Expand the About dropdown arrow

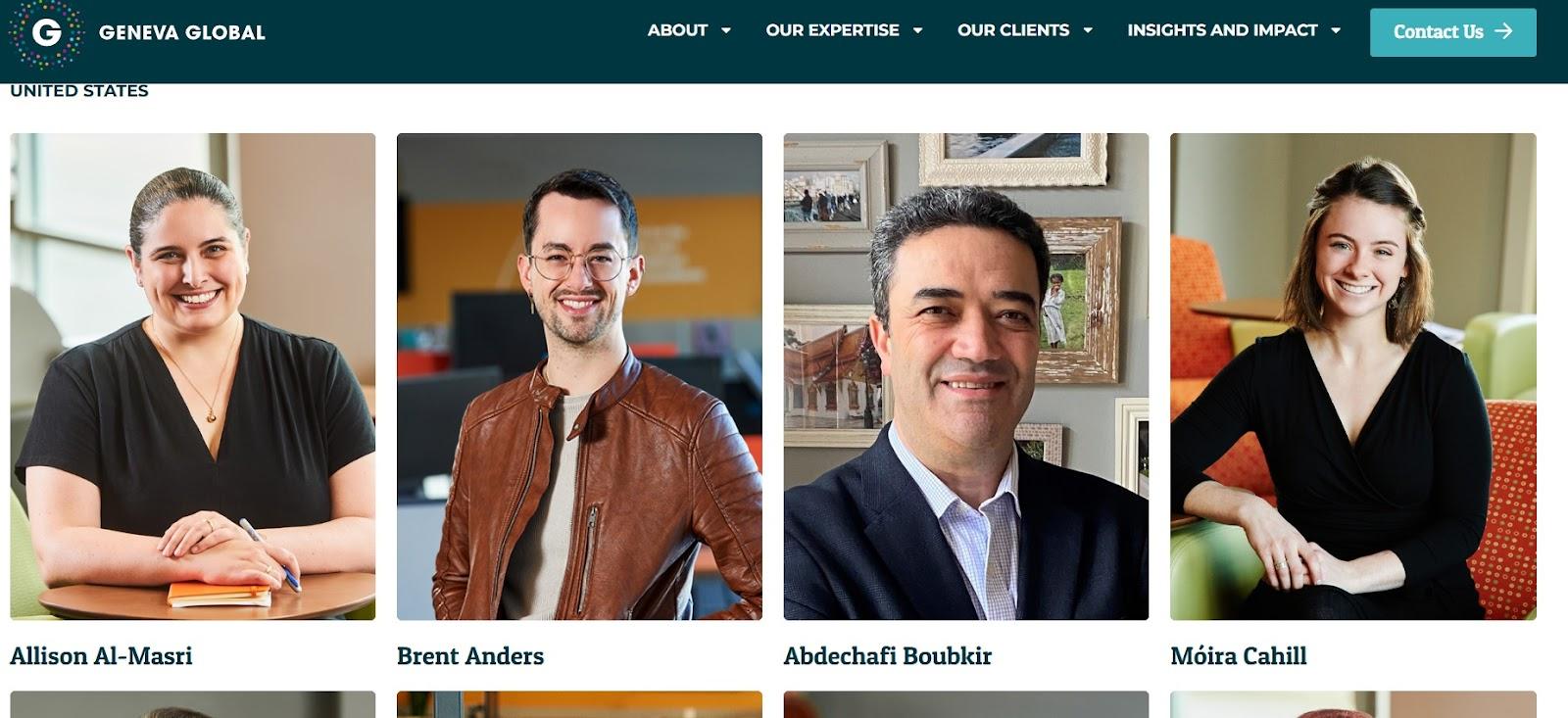726,30
